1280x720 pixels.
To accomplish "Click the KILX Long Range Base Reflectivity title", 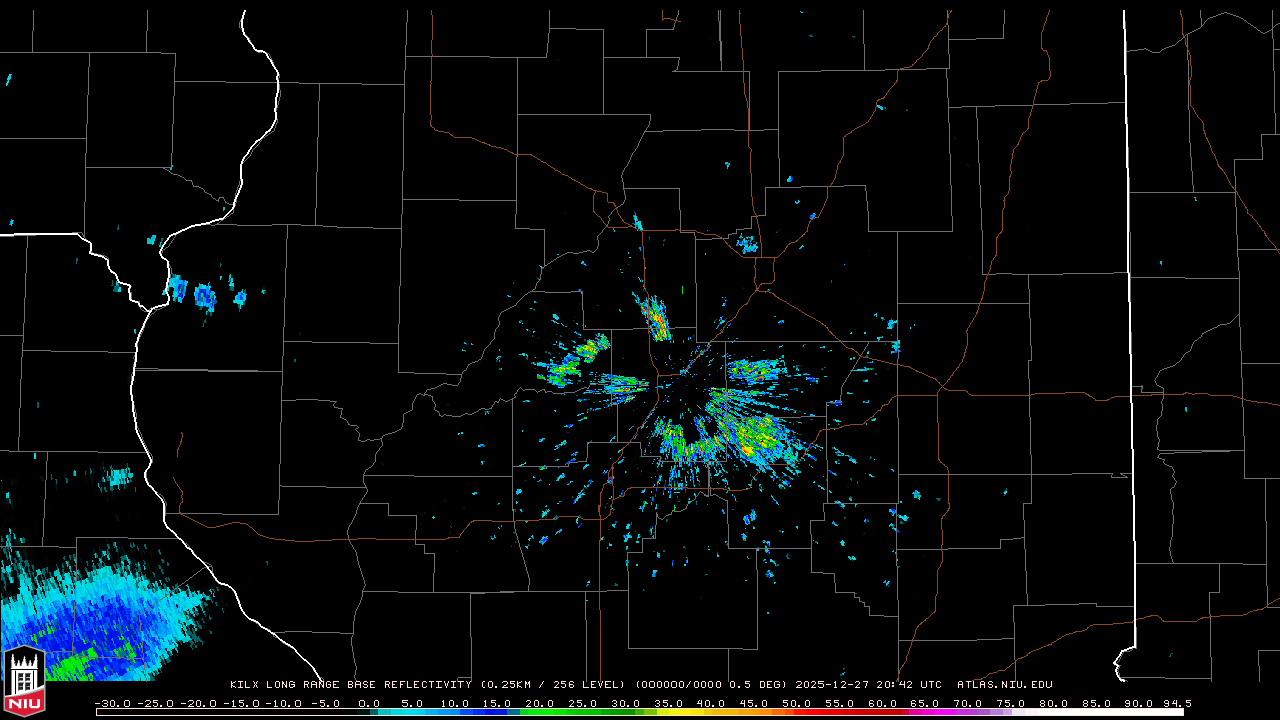I will [350, 685].
